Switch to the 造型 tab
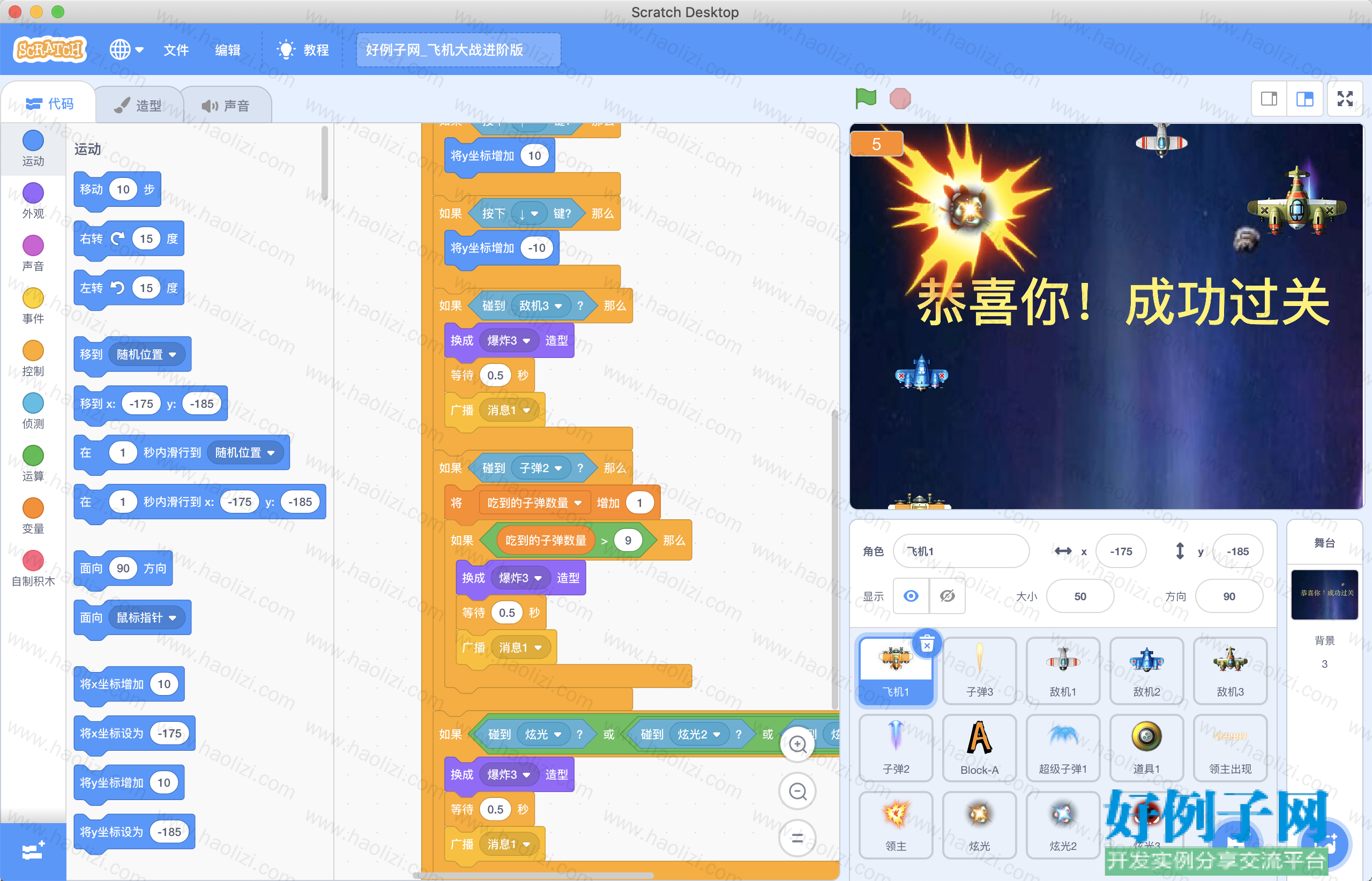The image size is (1372, 881). coord(138,105)
